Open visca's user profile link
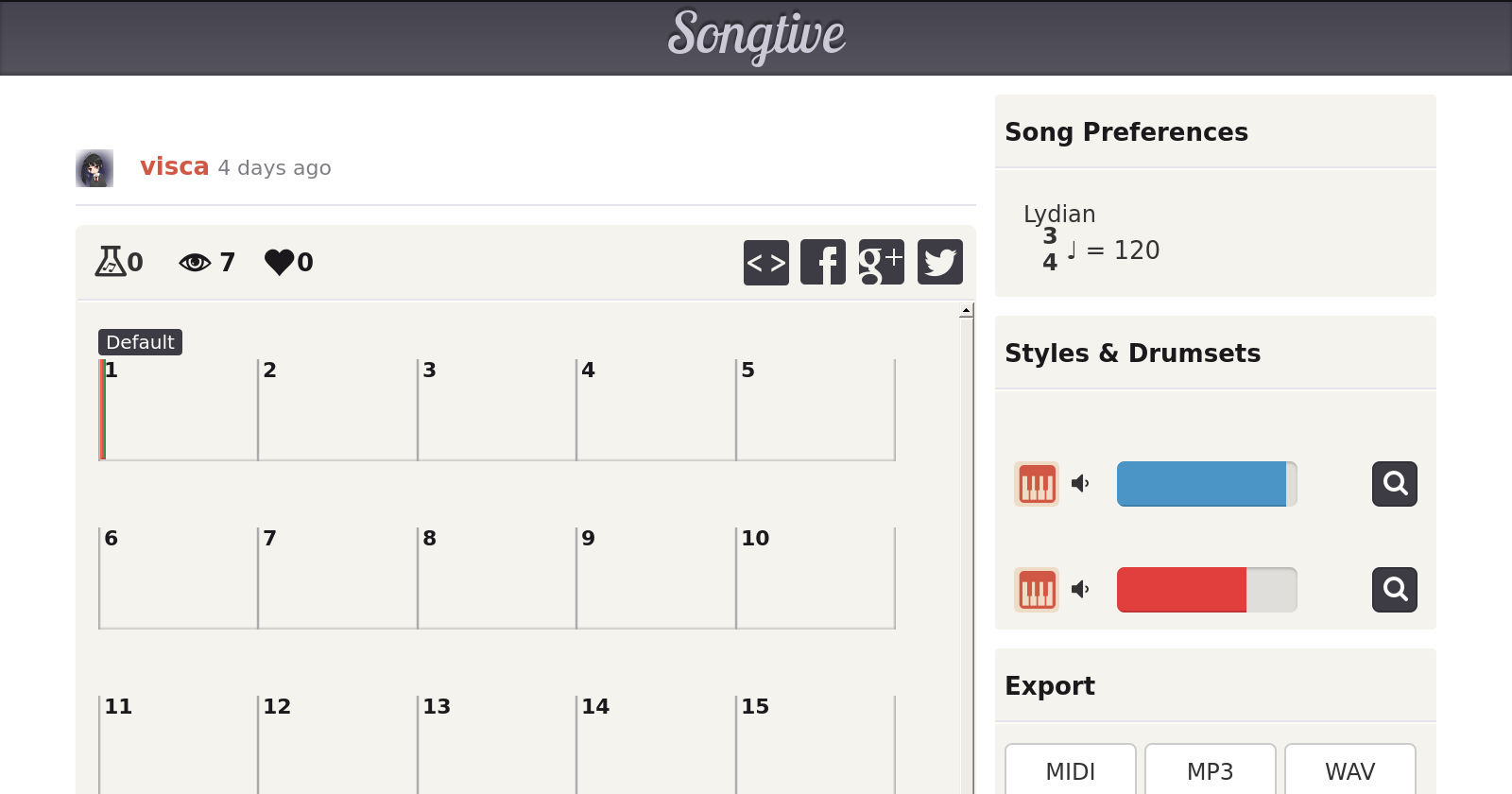Viewport: 1512px width, 794px height. point(174,166)
